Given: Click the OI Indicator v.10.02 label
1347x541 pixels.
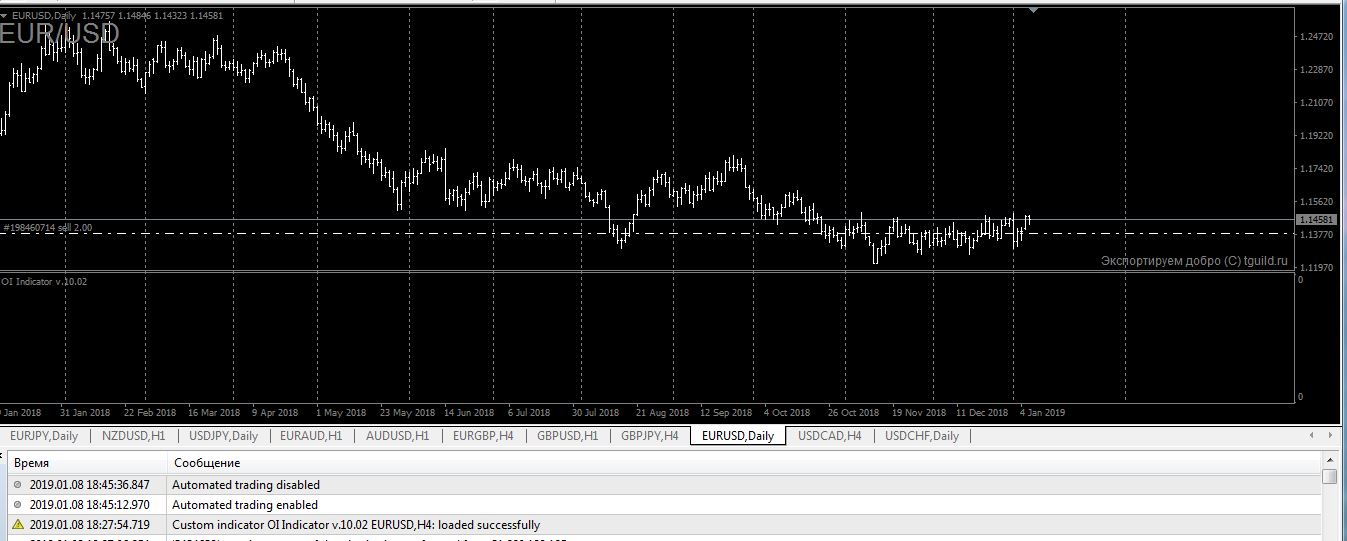Looking at the screenshot, I should coord(44,281).
